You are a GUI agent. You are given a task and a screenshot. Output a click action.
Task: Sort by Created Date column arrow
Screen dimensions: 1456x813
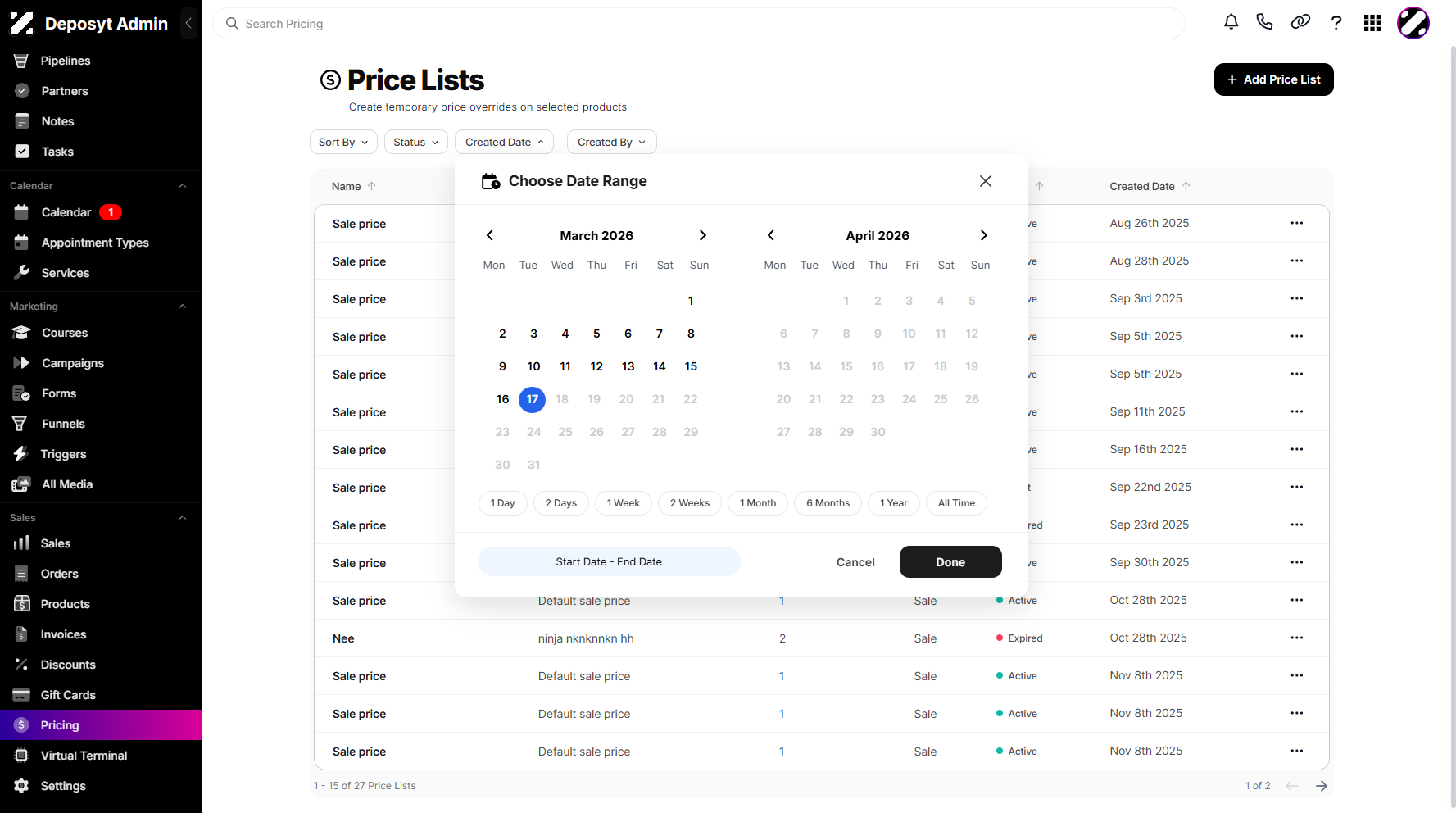pos(1186,186)
